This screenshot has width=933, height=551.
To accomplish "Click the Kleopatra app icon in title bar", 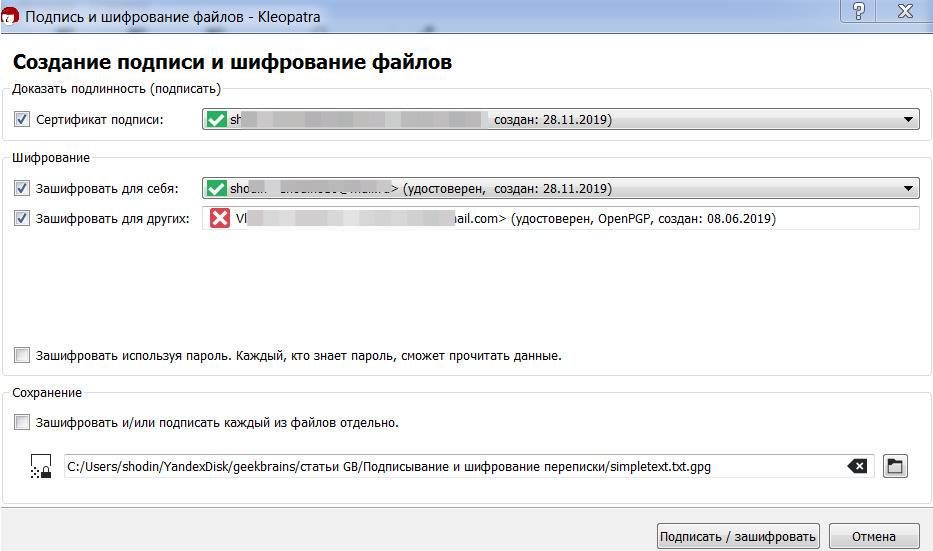I will [x=10, y=16].
